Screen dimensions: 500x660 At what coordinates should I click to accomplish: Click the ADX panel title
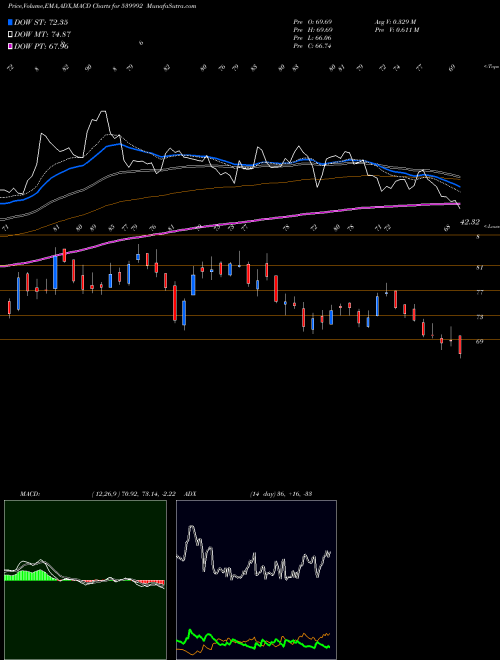pyautogui.click(x=191, y=494)
